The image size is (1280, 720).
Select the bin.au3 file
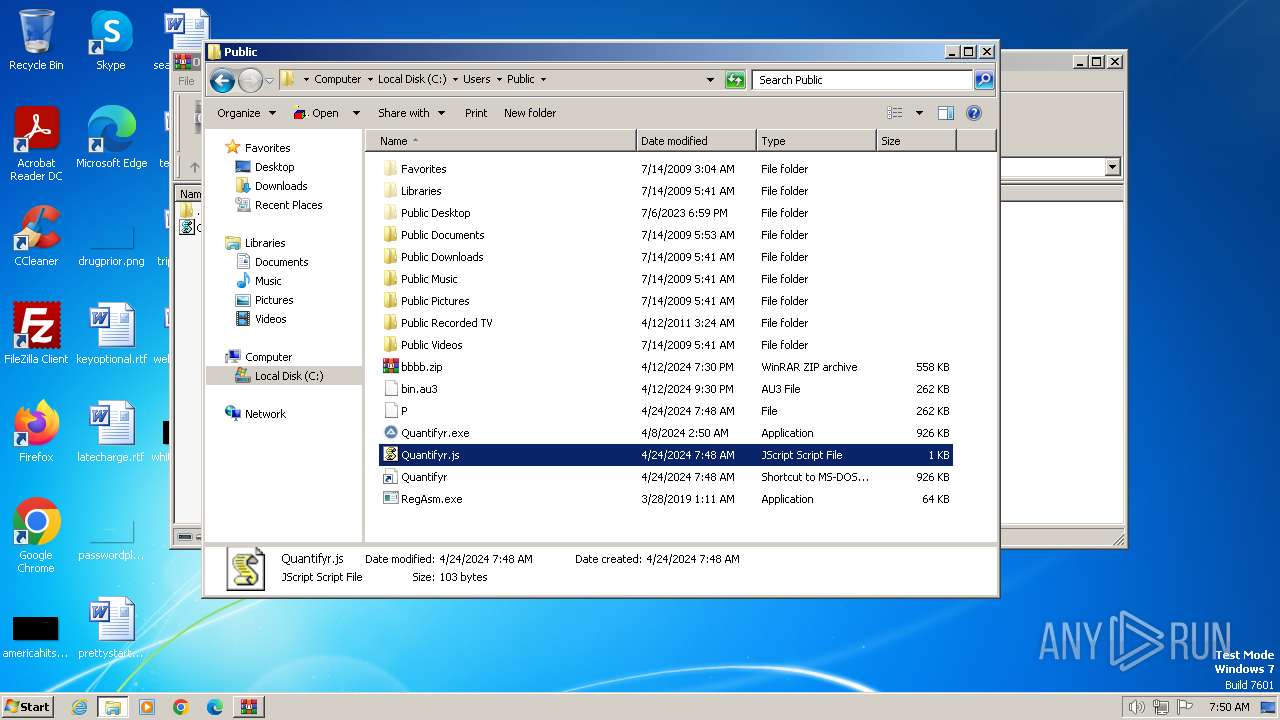666,389
